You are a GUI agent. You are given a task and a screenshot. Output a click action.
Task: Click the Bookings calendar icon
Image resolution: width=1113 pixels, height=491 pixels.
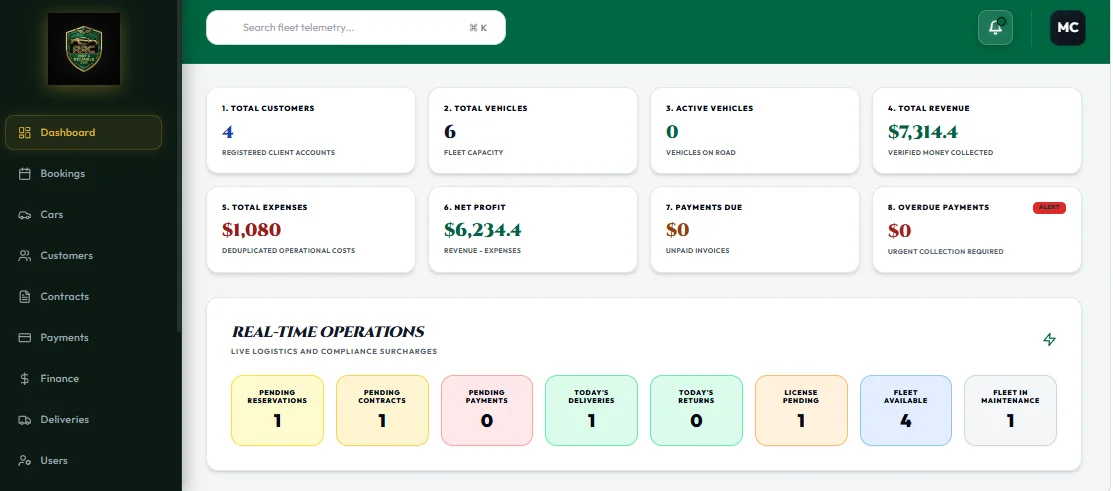click(25, 174)
